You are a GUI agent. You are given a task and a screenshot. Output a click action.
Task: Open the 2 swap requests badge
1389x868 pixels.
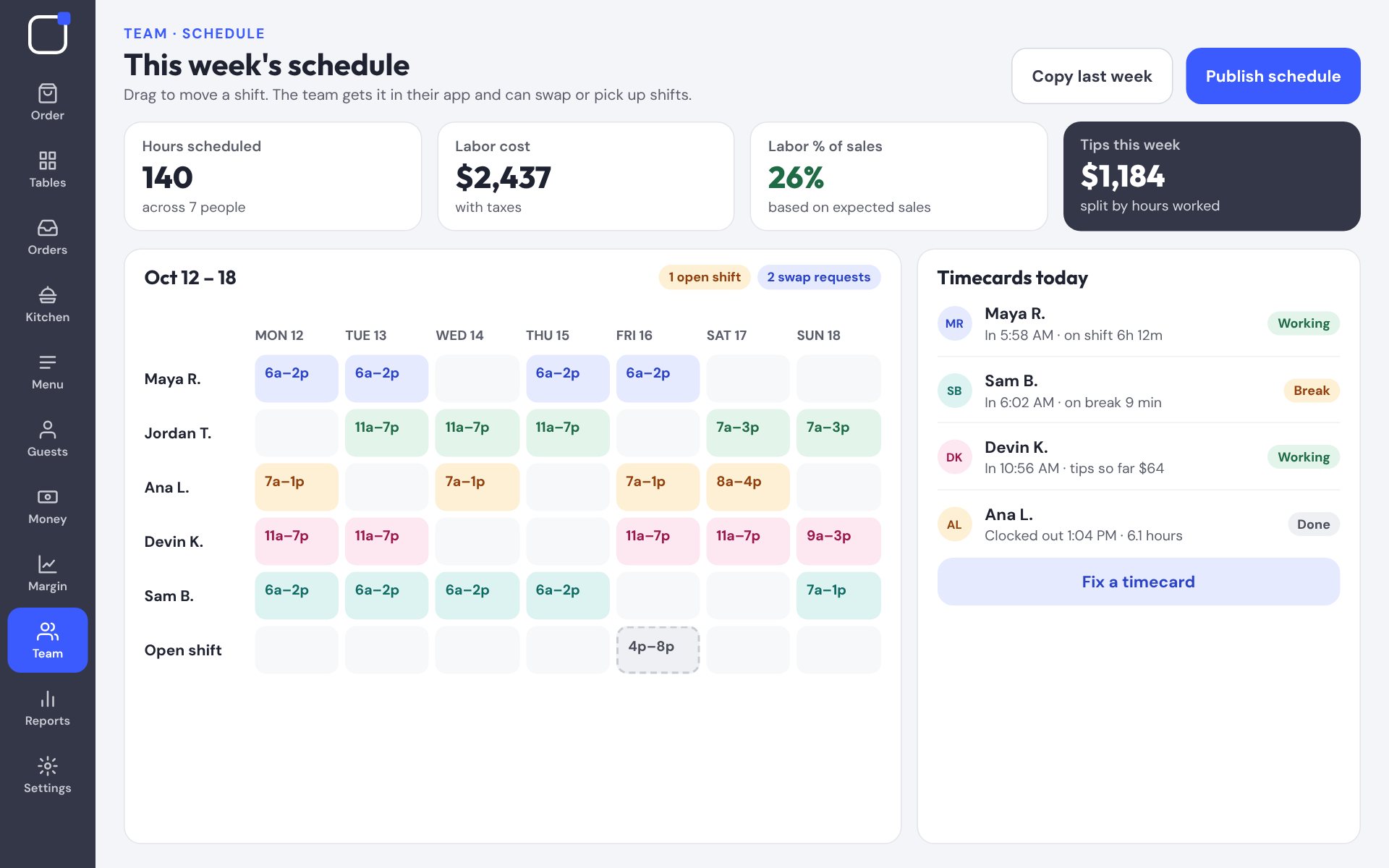(818, 277)
